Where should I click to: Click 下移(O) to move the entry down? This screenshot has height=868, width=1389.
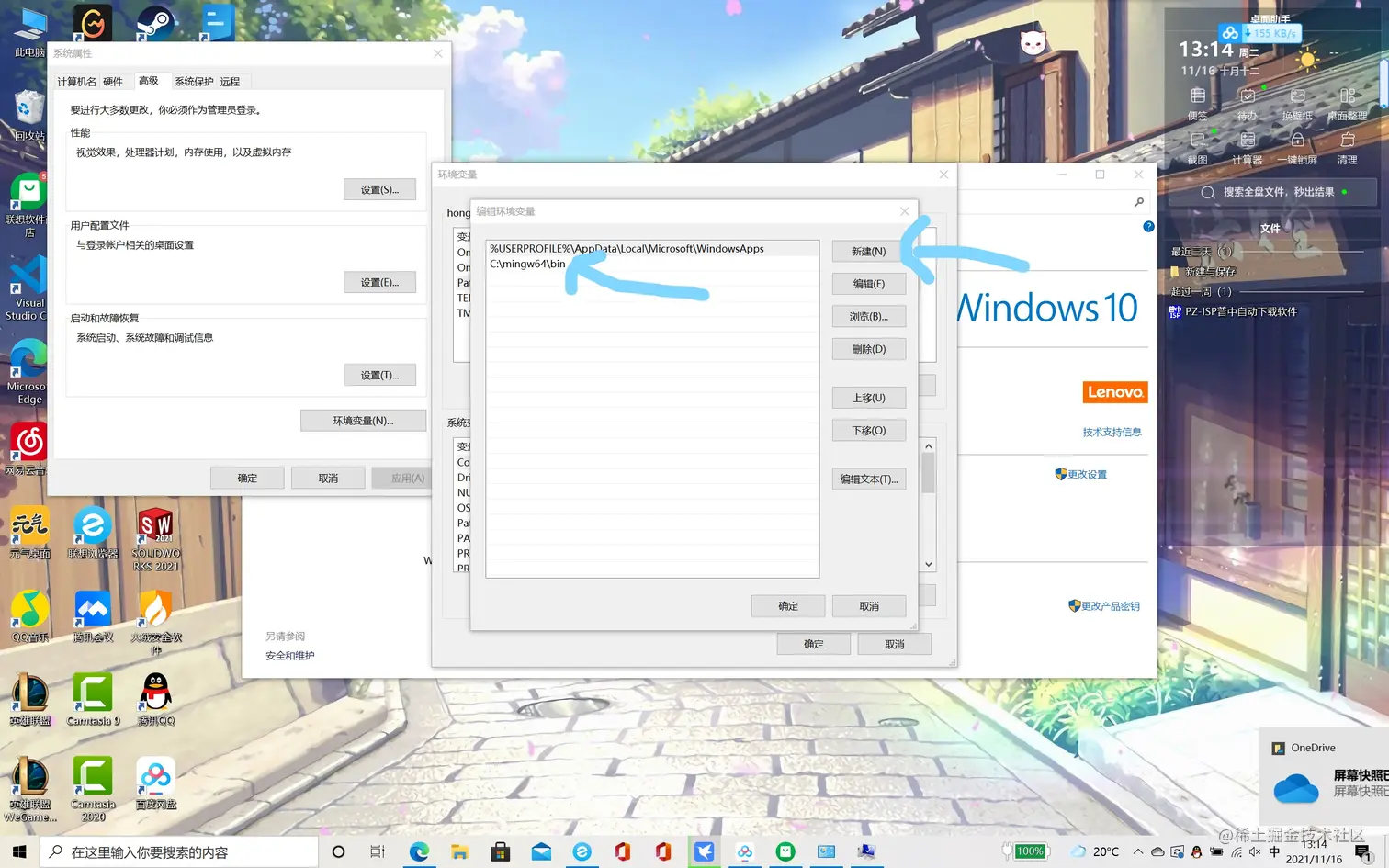pyautogui.click(x=869, y=430)
